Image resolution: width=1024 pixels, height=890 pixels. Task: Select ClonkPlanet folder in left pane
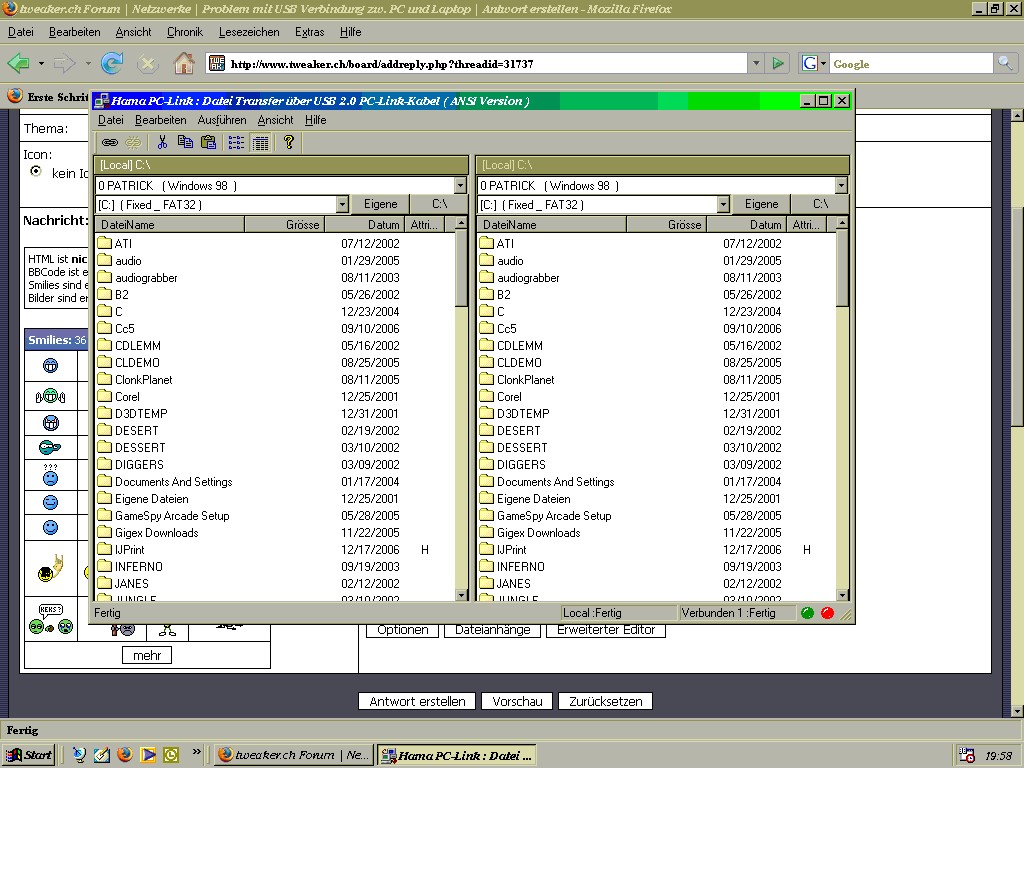click(135, 380)
